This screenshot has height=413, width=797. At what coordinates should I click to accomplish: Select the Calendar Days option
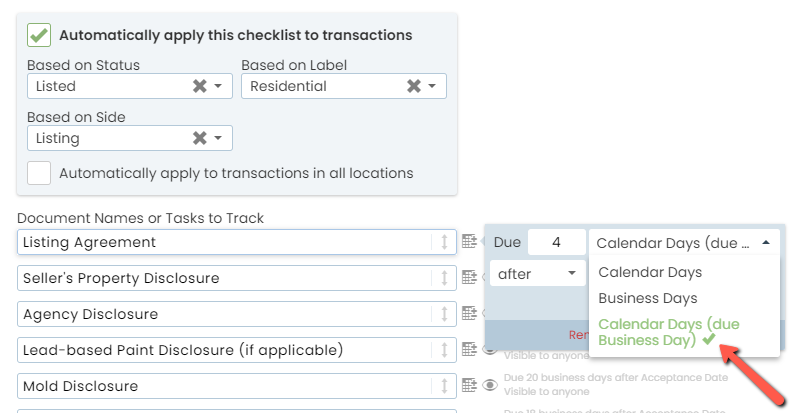pyautogui.click(x=650, y=272)
